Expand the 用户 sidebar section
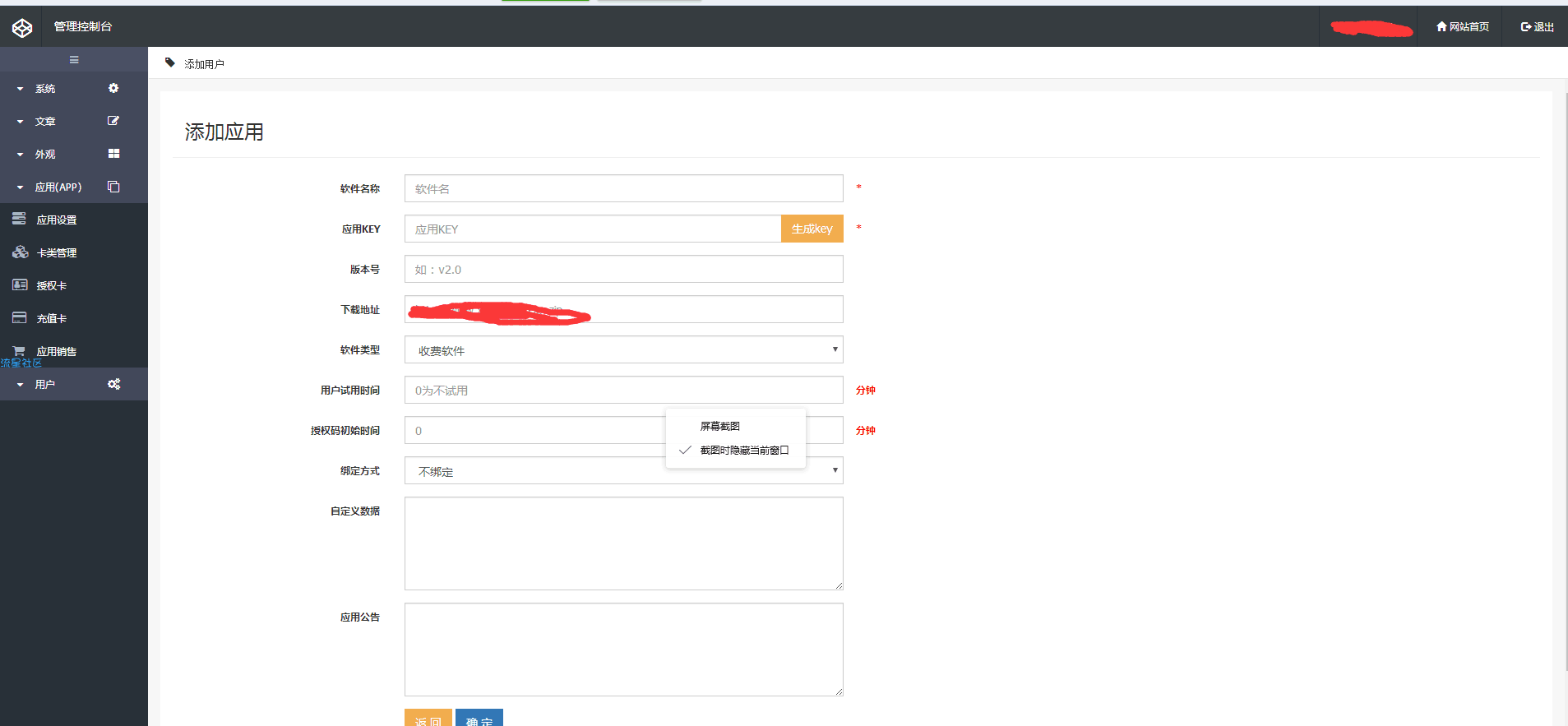The width and height of the screenshot is (1568, 726). pyautogui.click(x=74, y=384)
